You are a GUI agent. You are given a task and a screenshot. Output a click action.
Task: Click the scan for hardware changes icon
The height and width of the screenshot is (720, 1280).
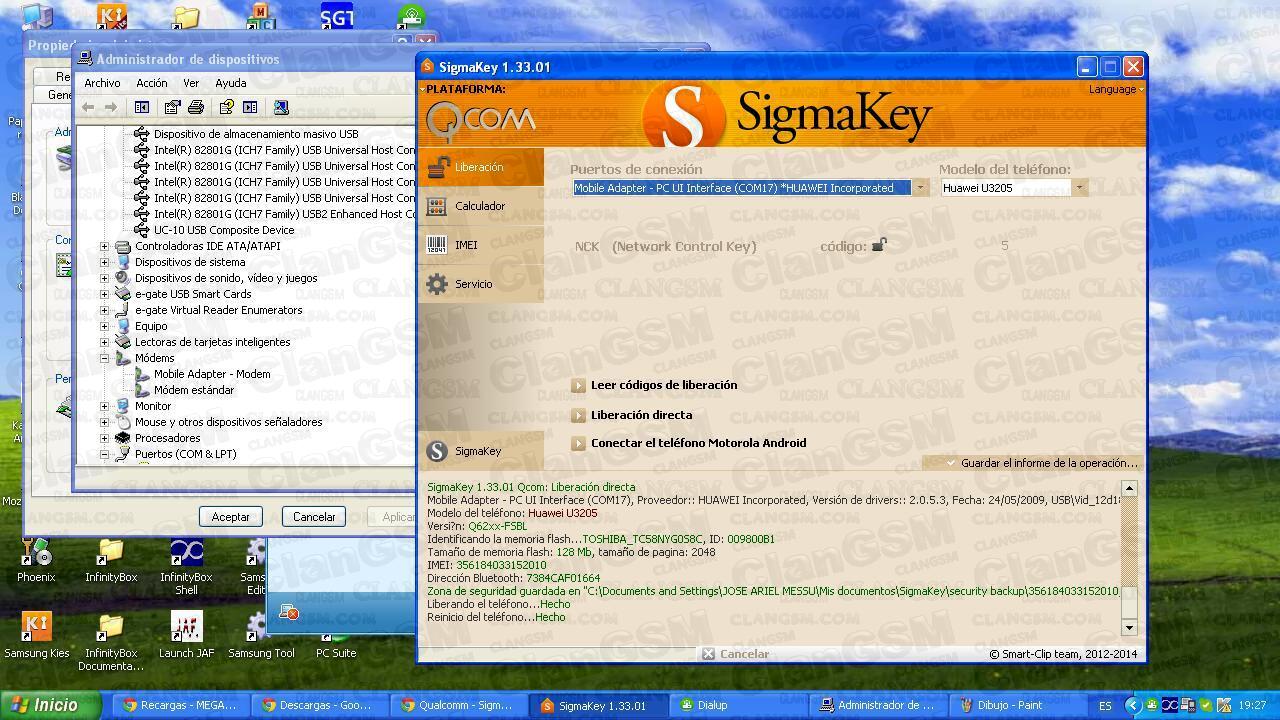click(x=281, y=107)
